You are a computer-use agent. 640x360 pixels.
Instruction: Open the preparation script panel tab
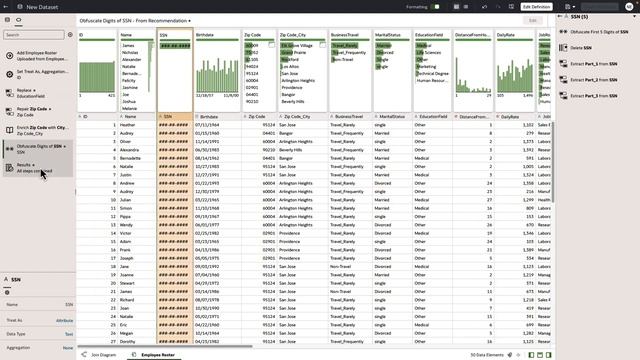18,20
